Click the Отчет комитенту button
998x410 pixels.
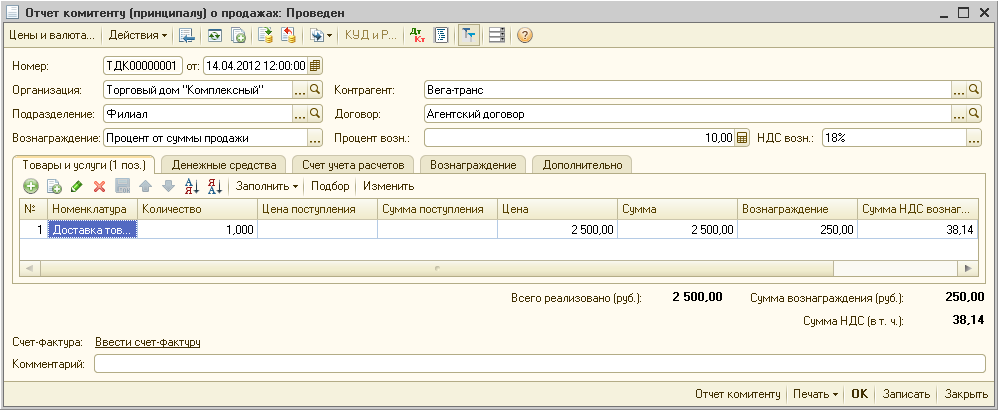(738, 394)
